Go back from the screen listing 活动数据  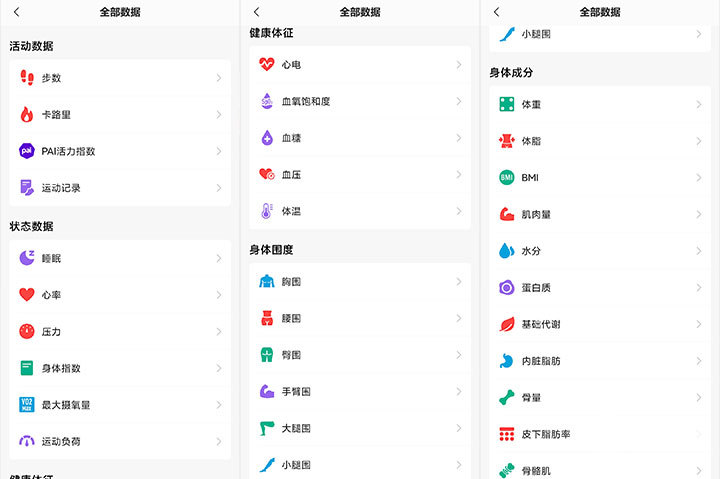17,12
